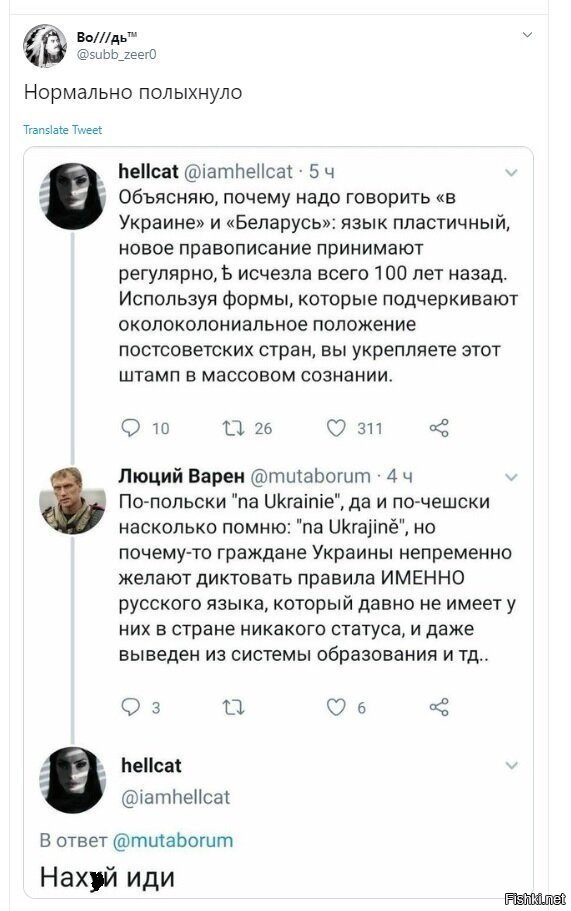Image resolution: width=571 pixels, height=911 pixels.
Task: Reply to Люций Варен's tweet
Action: (131, 707)
